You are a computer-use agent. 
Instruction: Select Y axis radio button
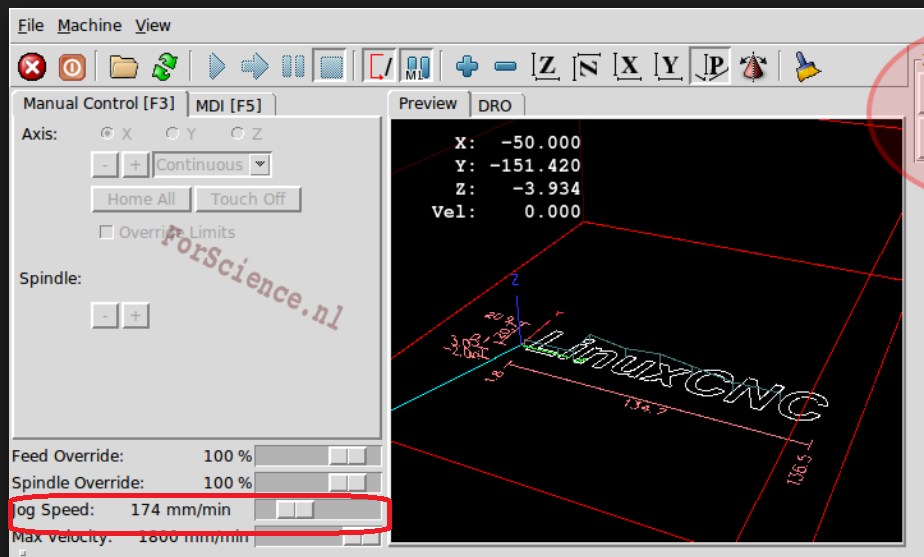coord(172,133)
